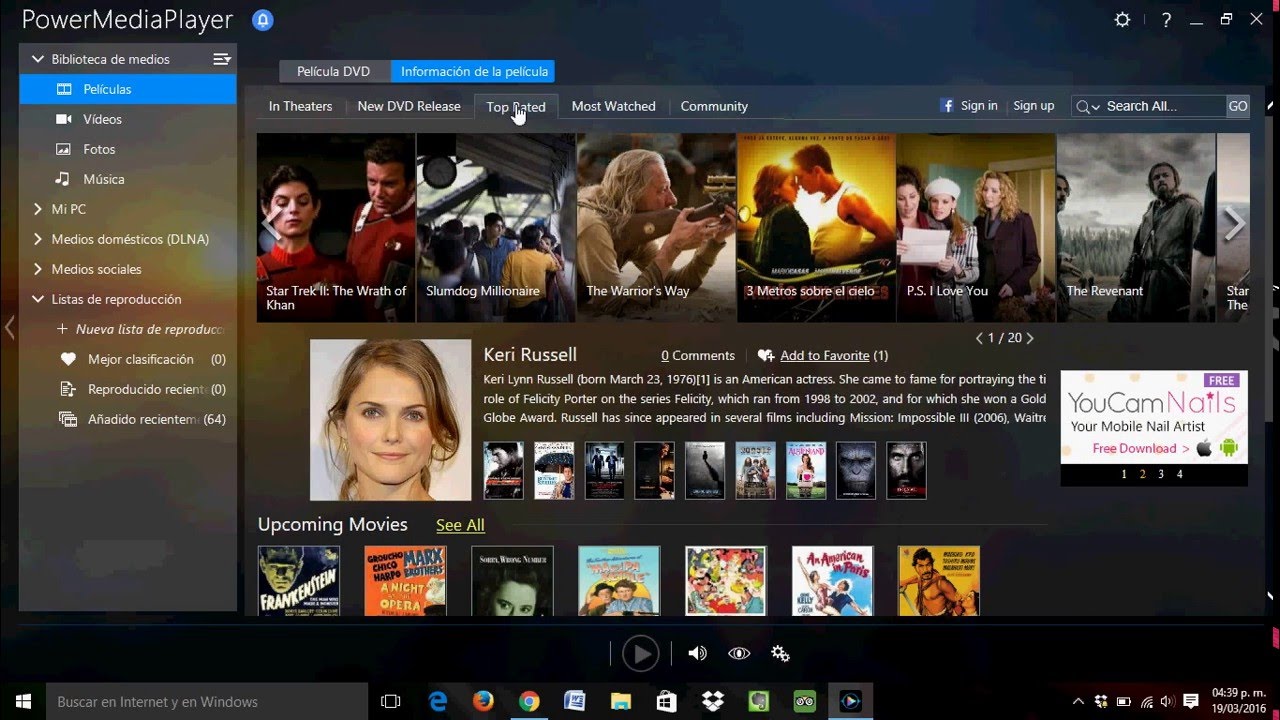Select Películas in the media library
1280x720 pixels.
coord(128,89)
